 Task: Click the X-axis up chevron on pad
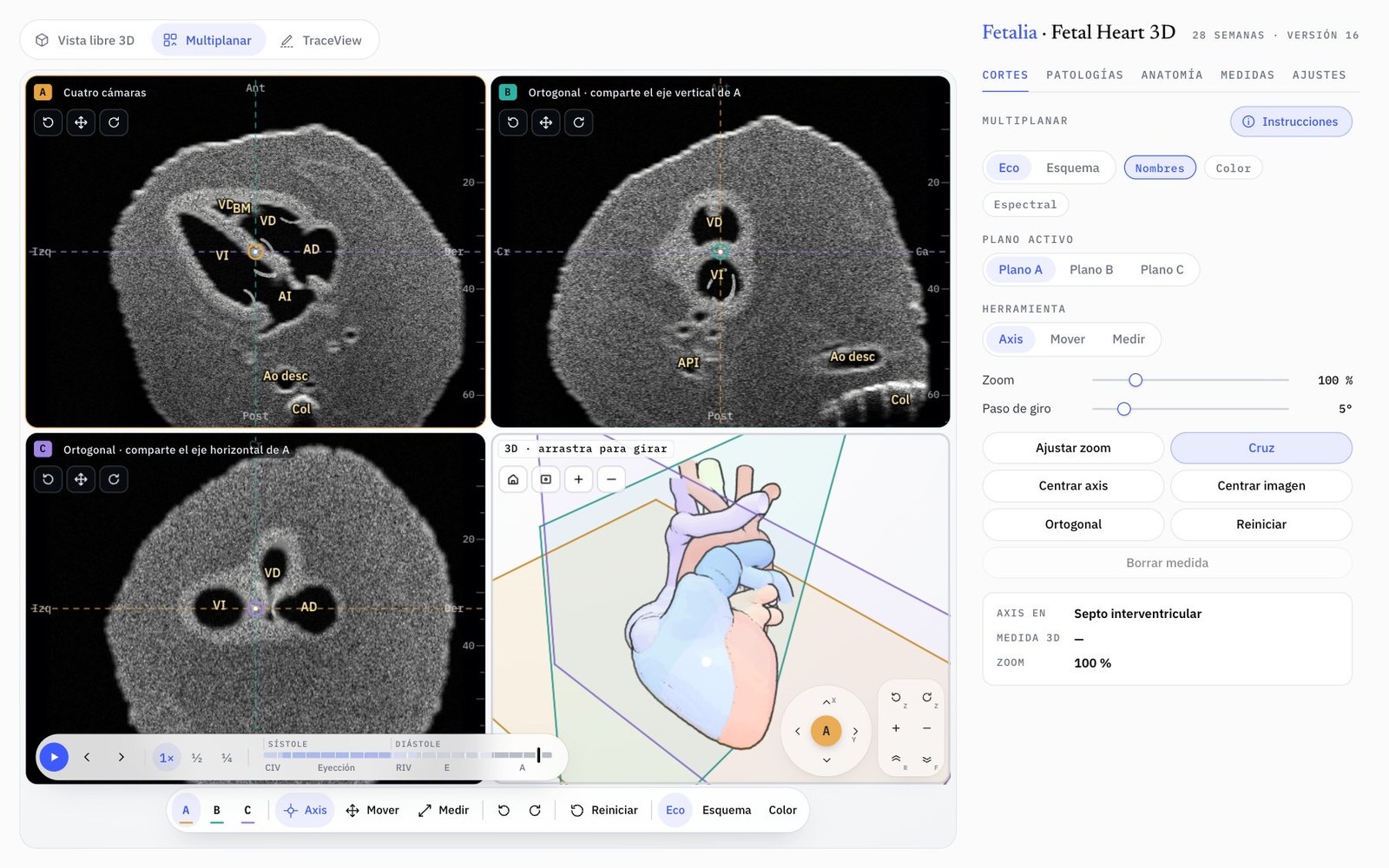(826, 701)
